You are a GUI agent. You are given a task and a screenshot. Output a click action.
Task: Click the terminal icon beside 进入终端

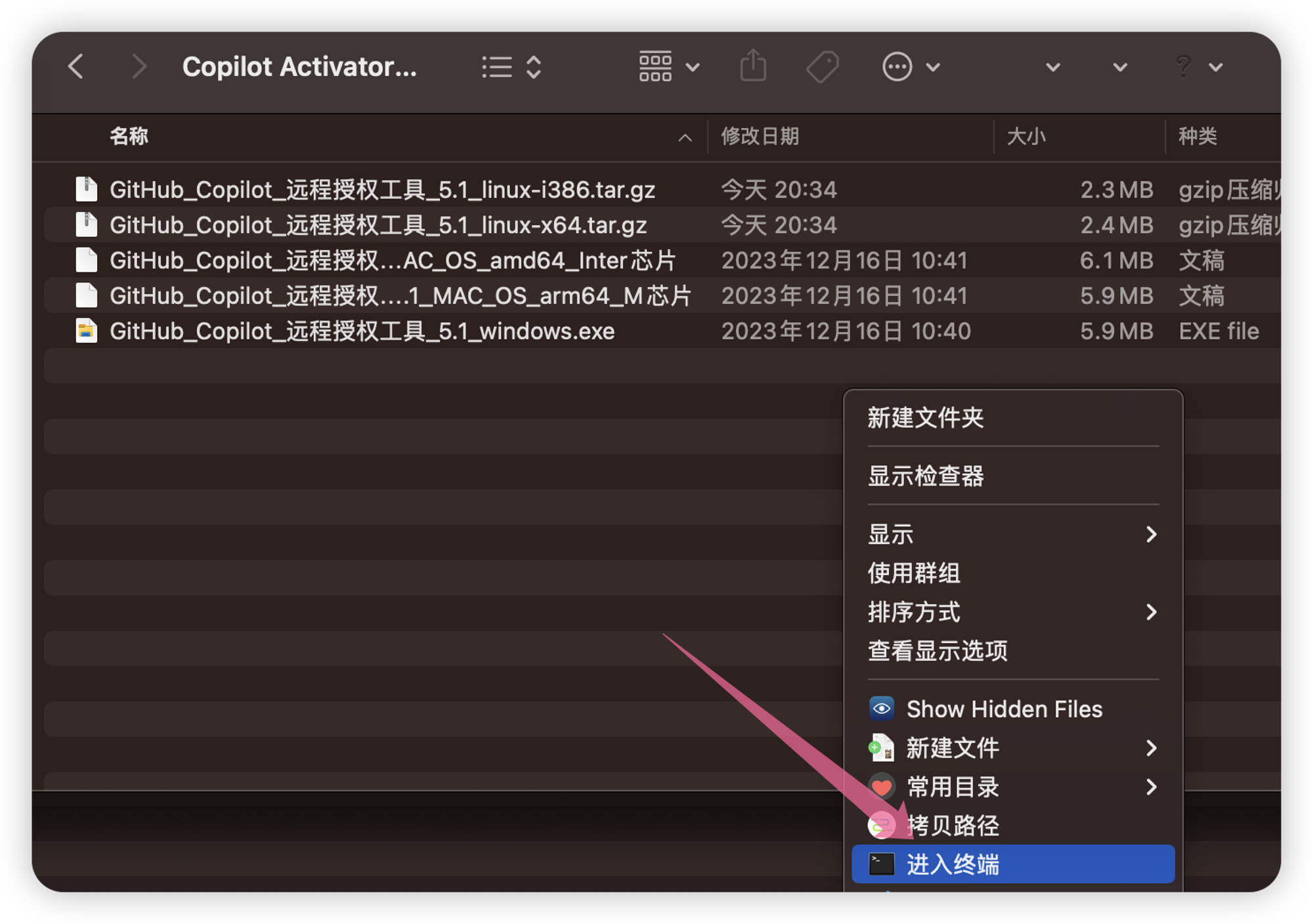coord(881,865)
